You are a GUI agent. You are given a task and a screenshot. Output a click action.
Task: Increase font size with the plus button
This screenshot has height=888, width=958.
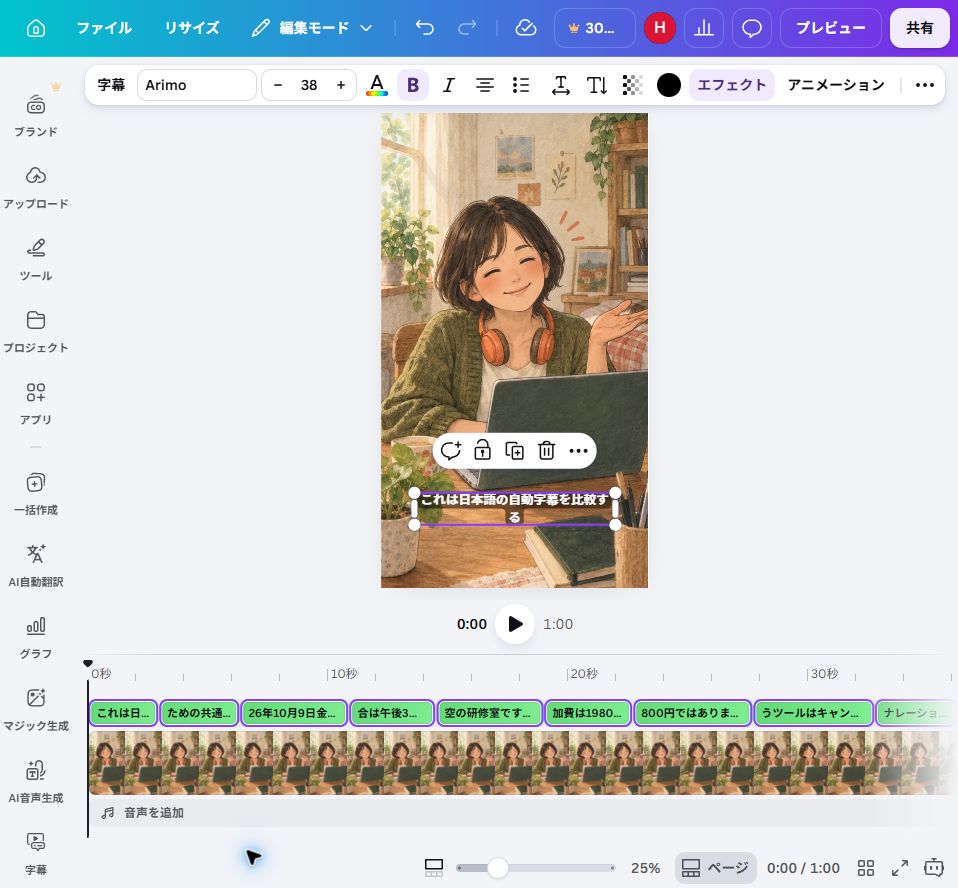tap(341, 85)
